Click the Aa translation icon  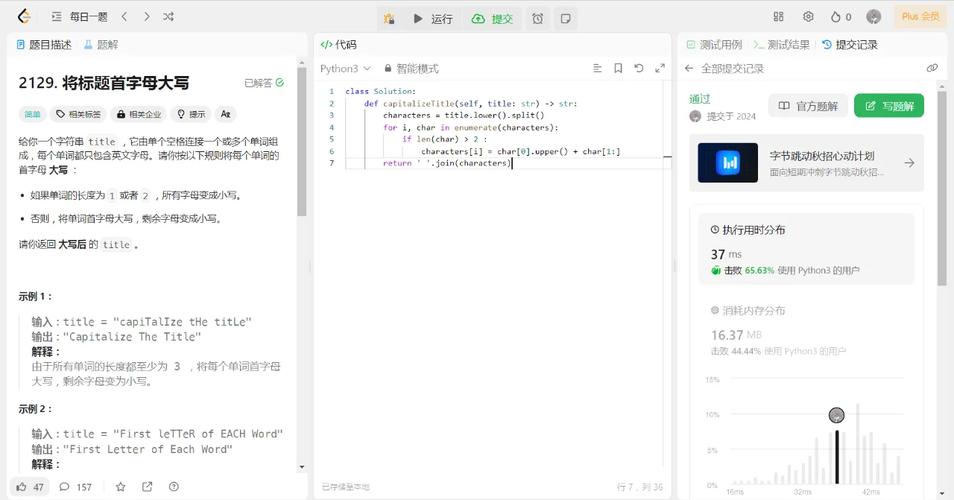tap(226, 114)
